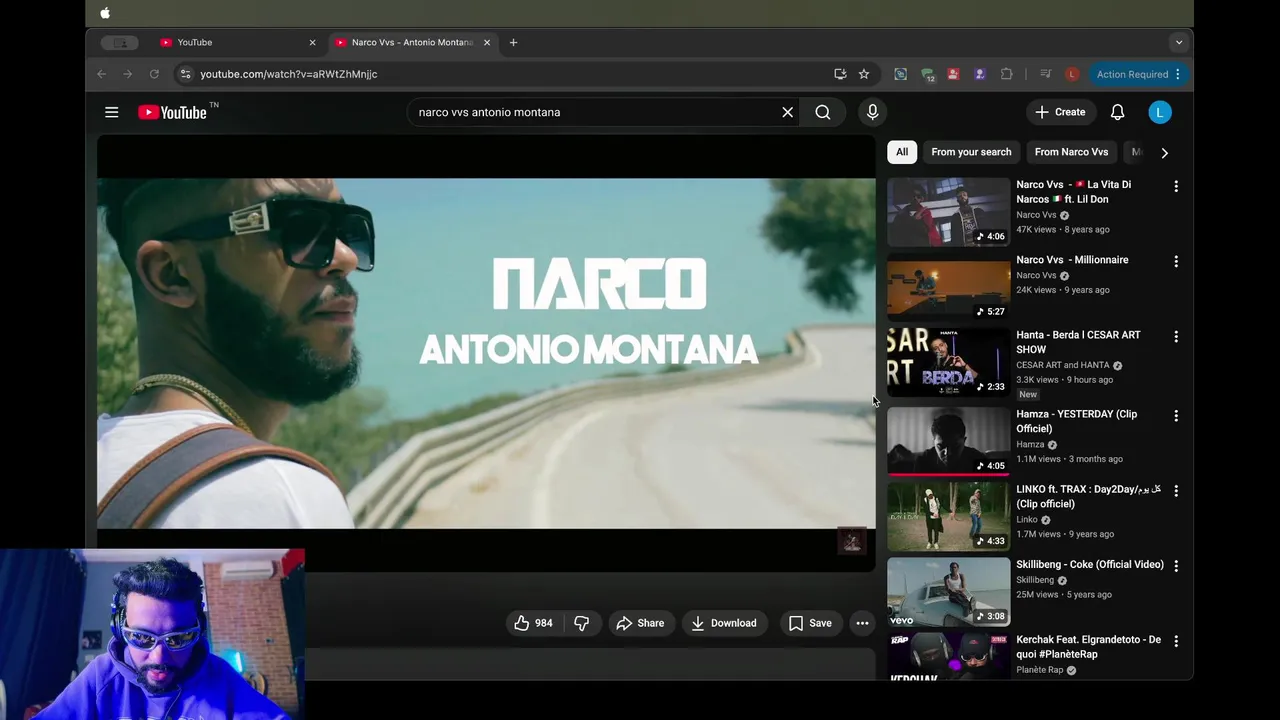1280x720 pixels.
Task: Open the notifications bell
Action: coord(1117,112)
